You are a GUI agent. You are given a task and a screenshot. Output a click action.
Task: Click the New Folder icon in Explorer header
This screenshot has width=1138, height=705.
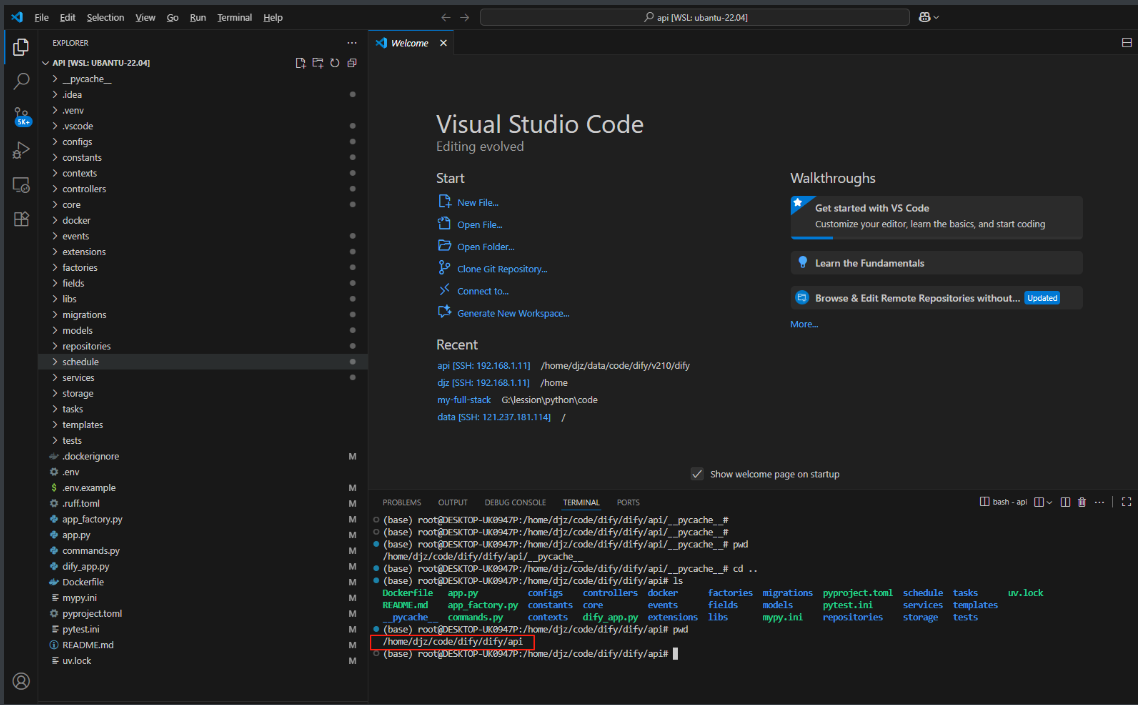(318, 63)
